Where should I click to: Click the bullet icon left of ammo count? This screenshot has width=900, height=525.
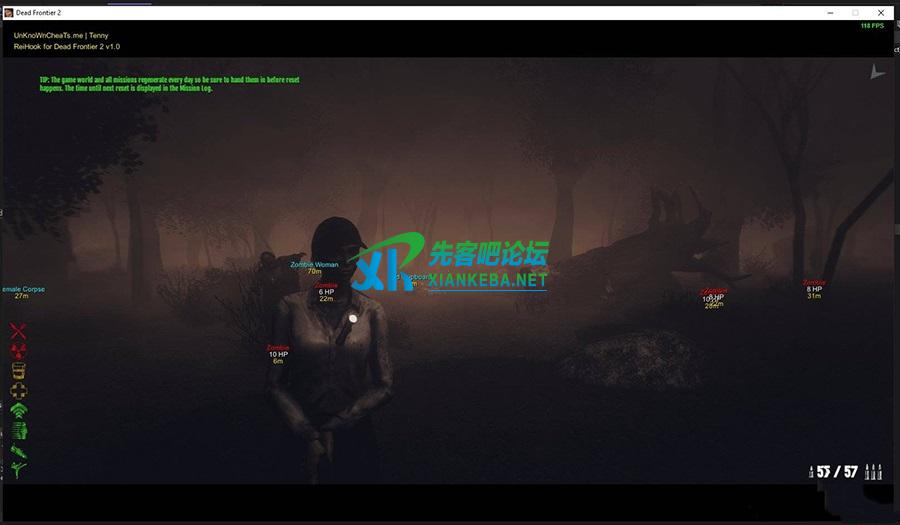click(810, 472)
